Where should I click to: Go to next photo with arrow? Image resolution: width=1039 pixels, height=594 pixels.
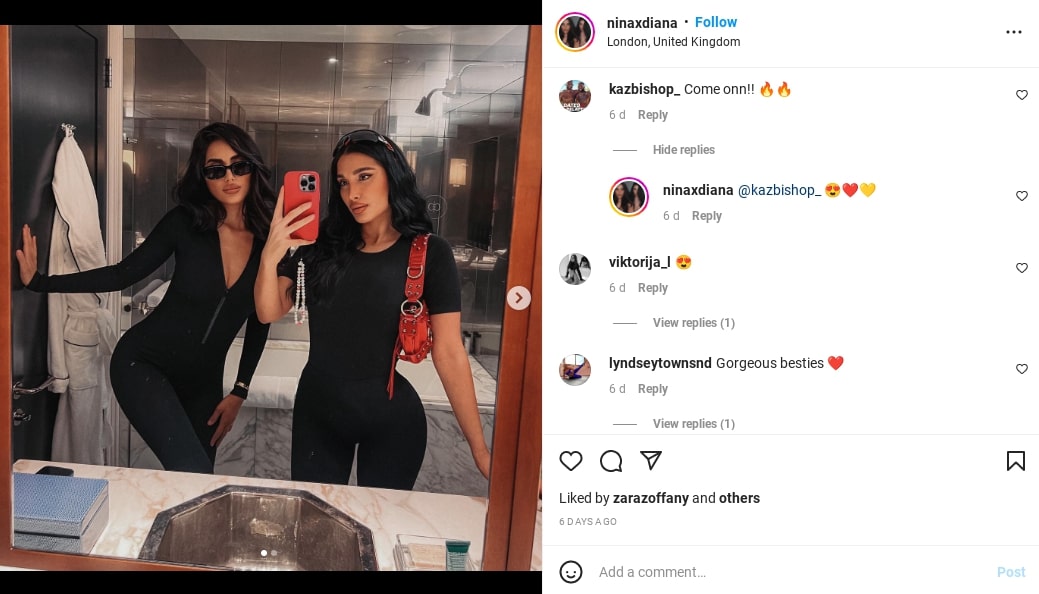pyautogui.click(x=519, y=298)
